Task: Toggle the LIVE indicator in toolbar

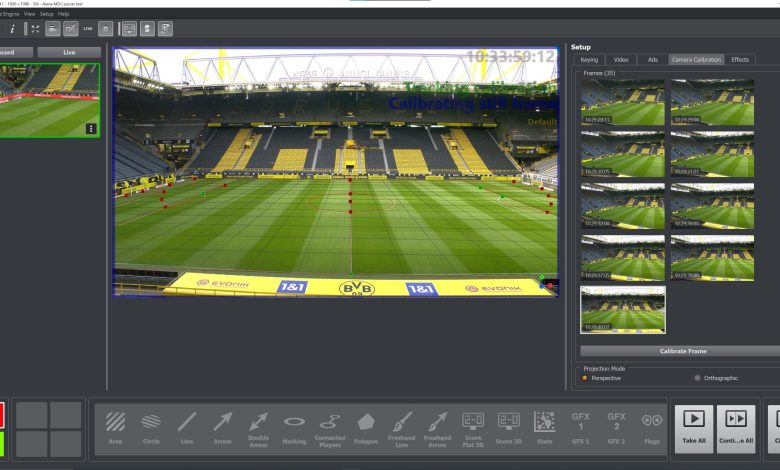Action: coord(88,29)
